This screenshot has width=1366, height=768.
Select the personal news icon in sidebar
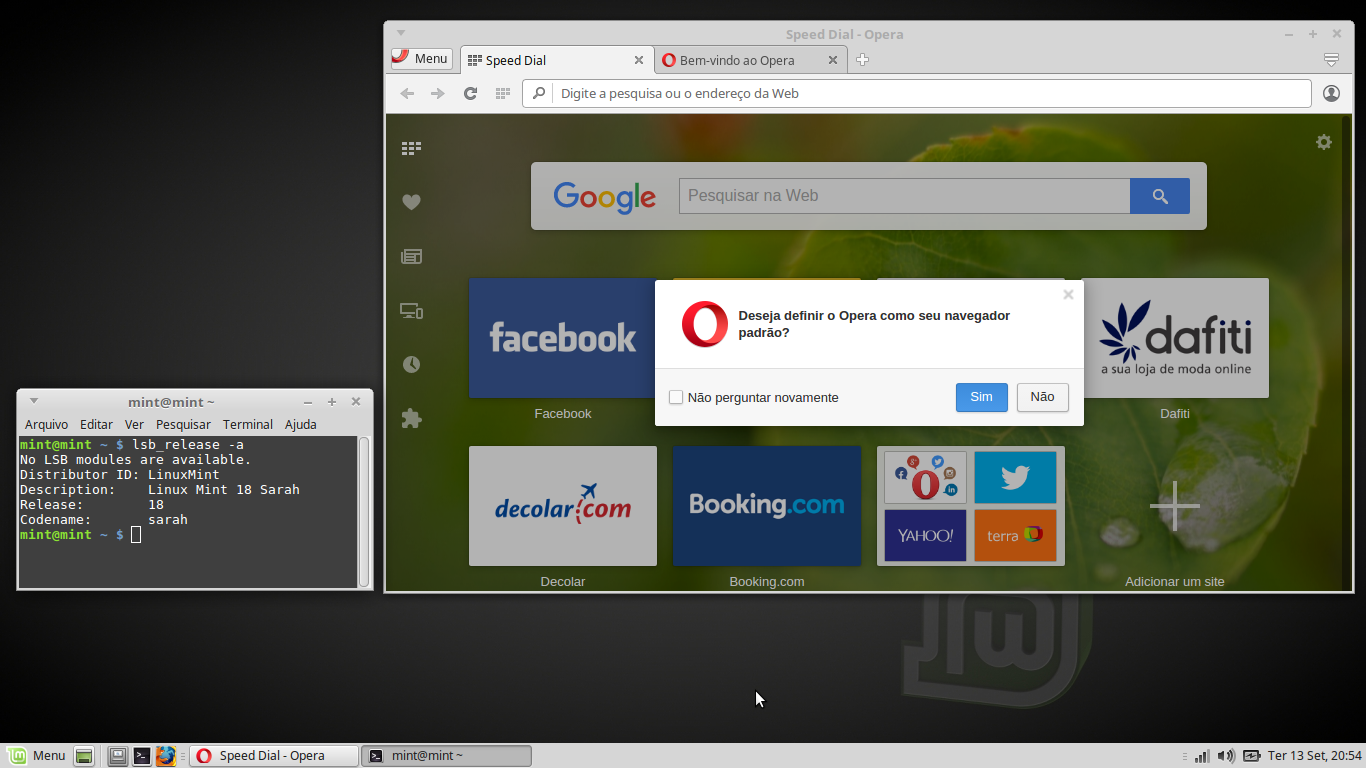pyautogui.click(x=410, y=256)
